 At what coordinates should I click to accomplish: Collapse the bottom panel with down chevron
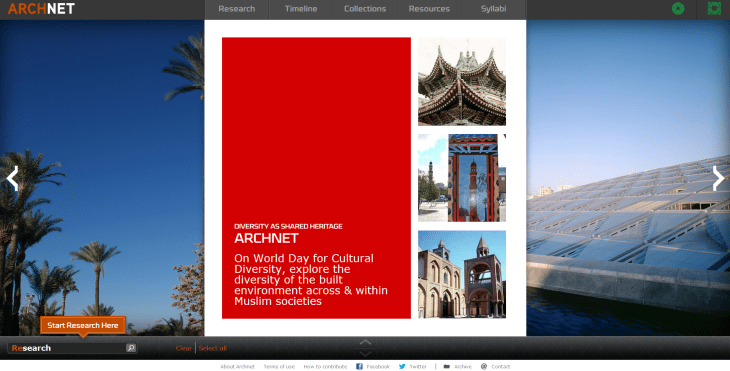(365, 354)
